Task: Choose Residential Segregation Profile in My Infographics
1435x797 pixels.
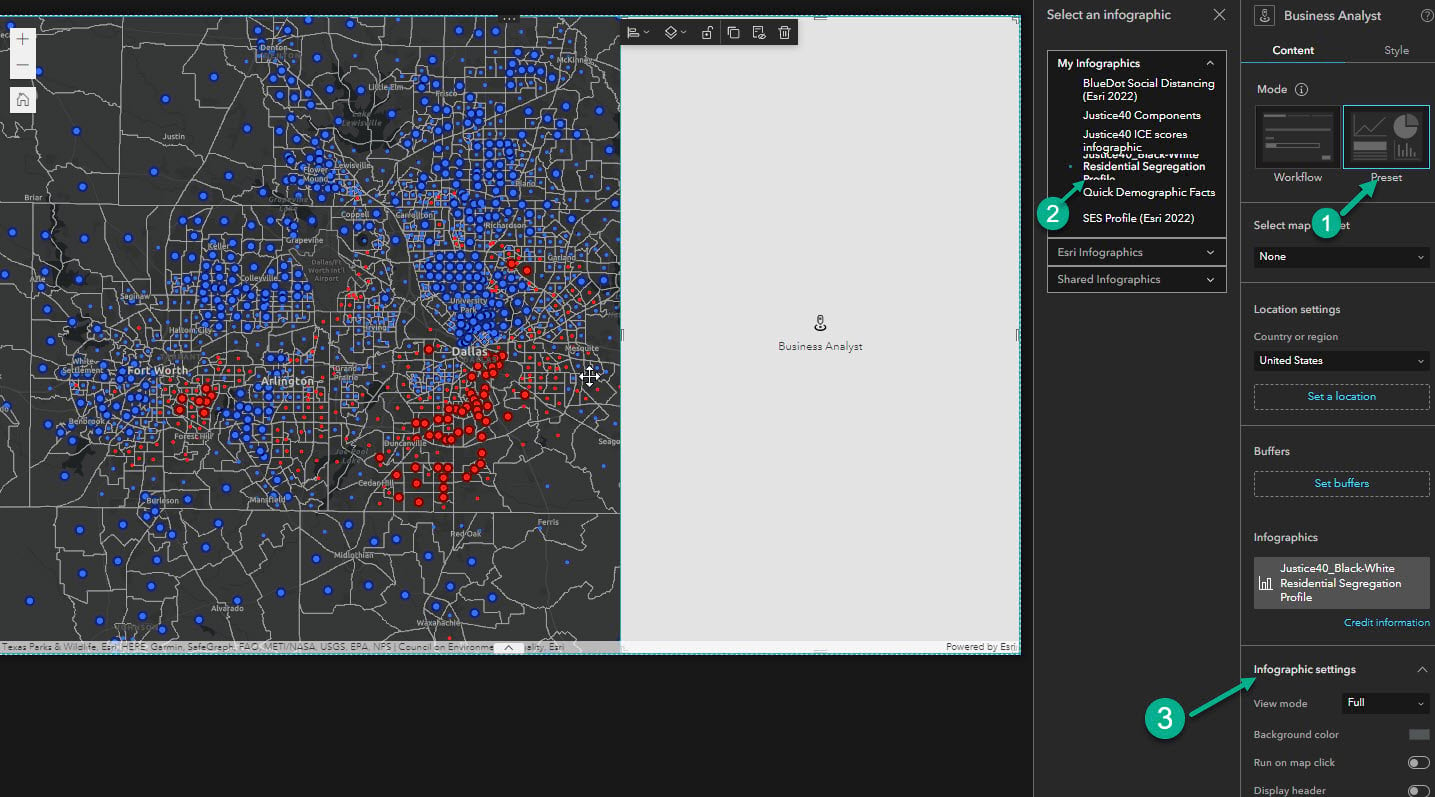Action: click(x=1143, y=167)
